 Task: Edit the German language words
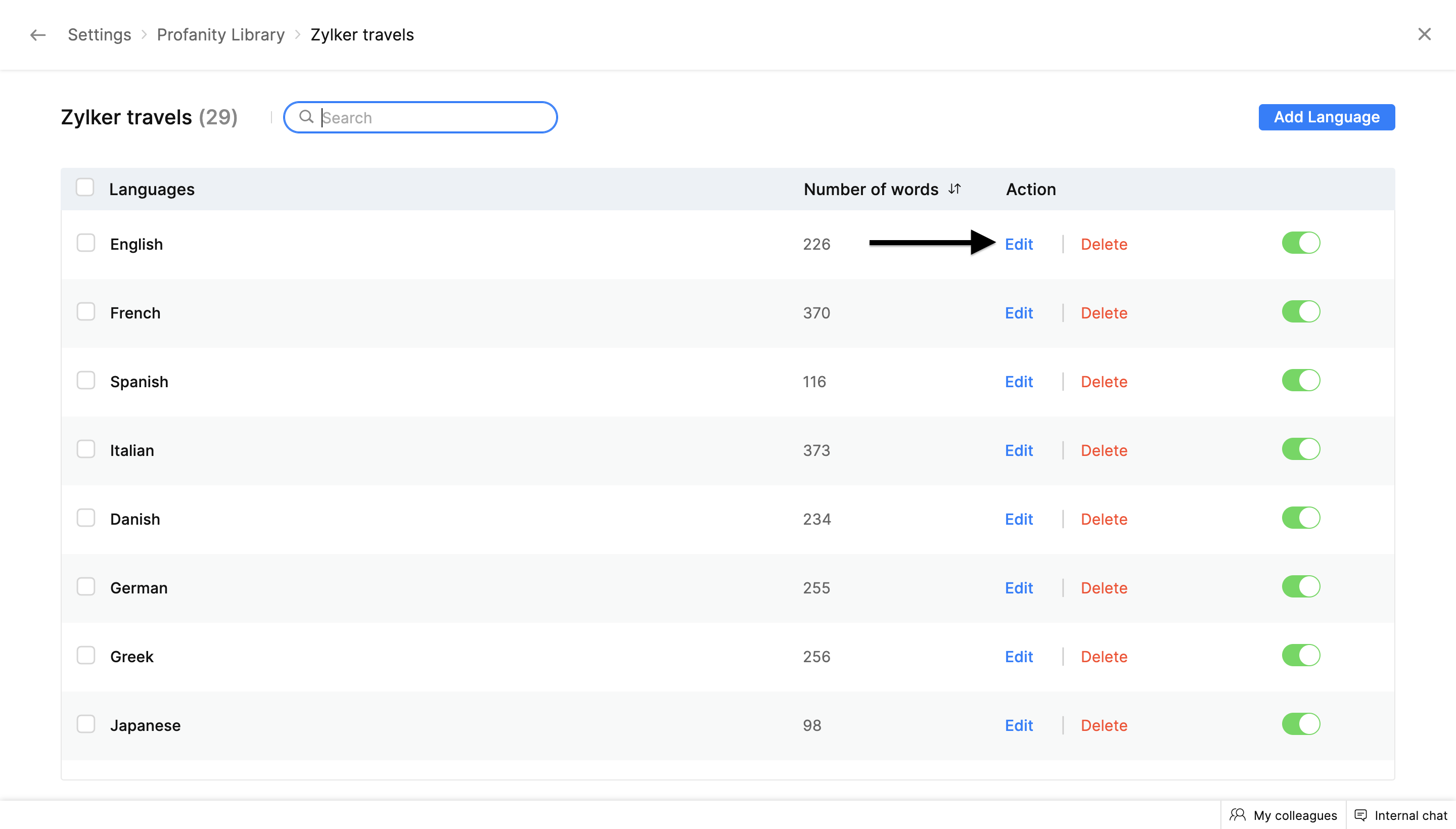(x=1018, y=587)
